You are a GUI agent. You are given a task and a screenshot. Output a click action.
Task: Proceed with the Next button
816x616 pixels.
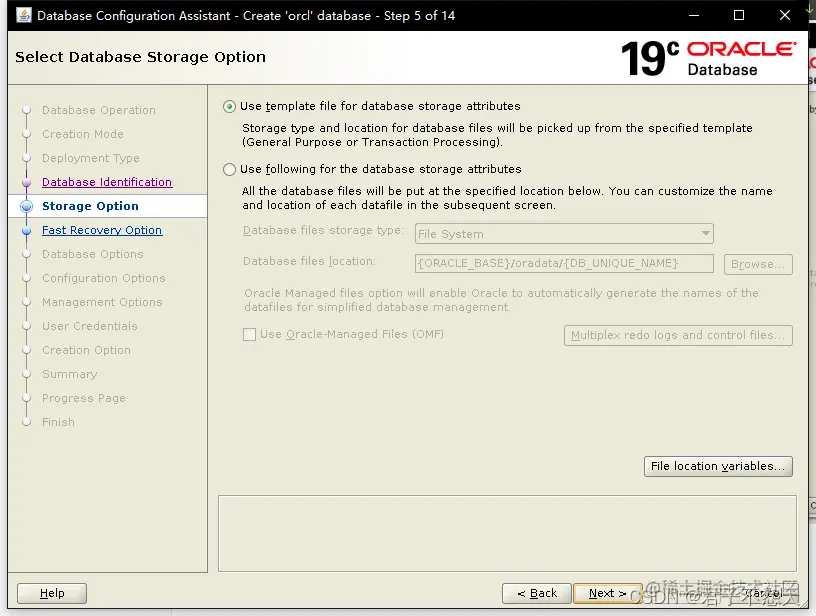click(x=607, y=593)
